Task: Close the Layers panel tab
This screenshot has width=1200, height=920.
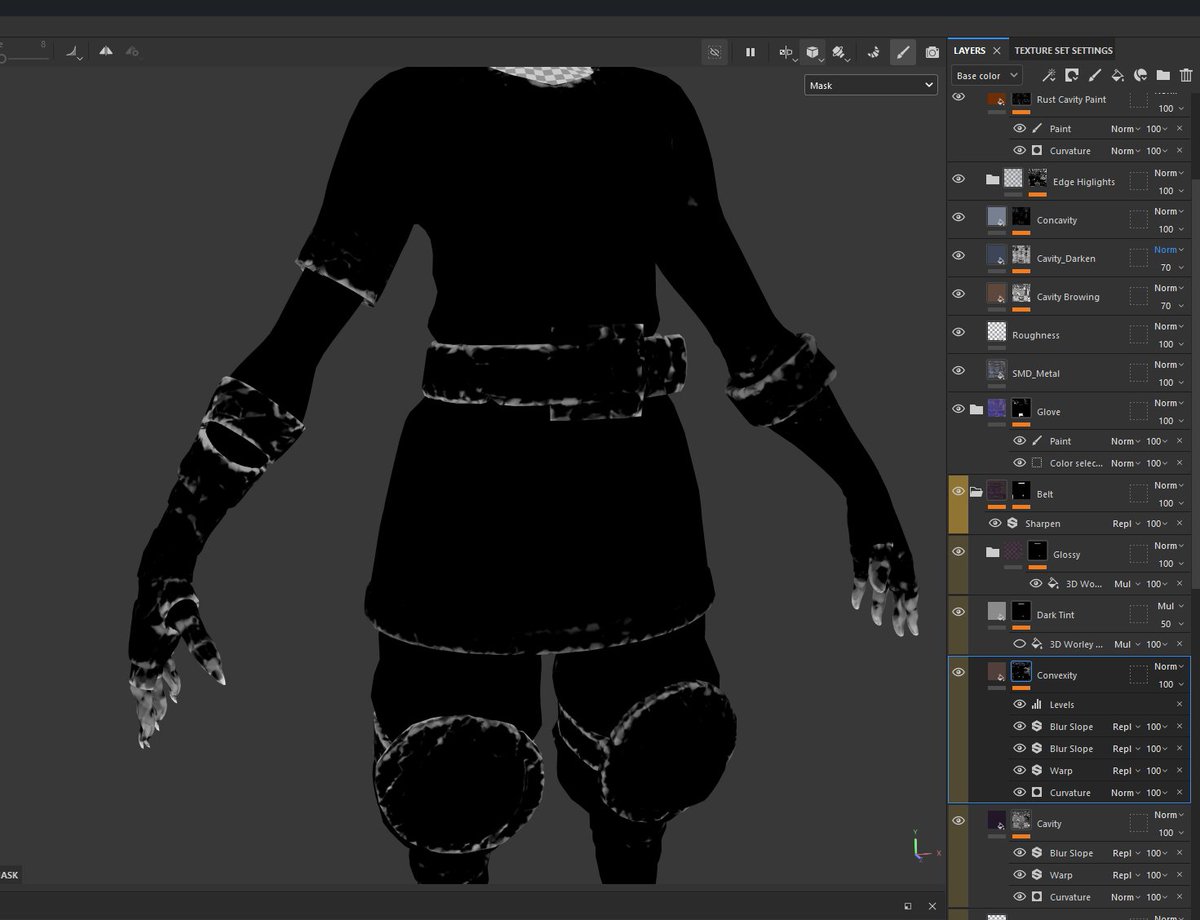Action: tap(997, 50)
